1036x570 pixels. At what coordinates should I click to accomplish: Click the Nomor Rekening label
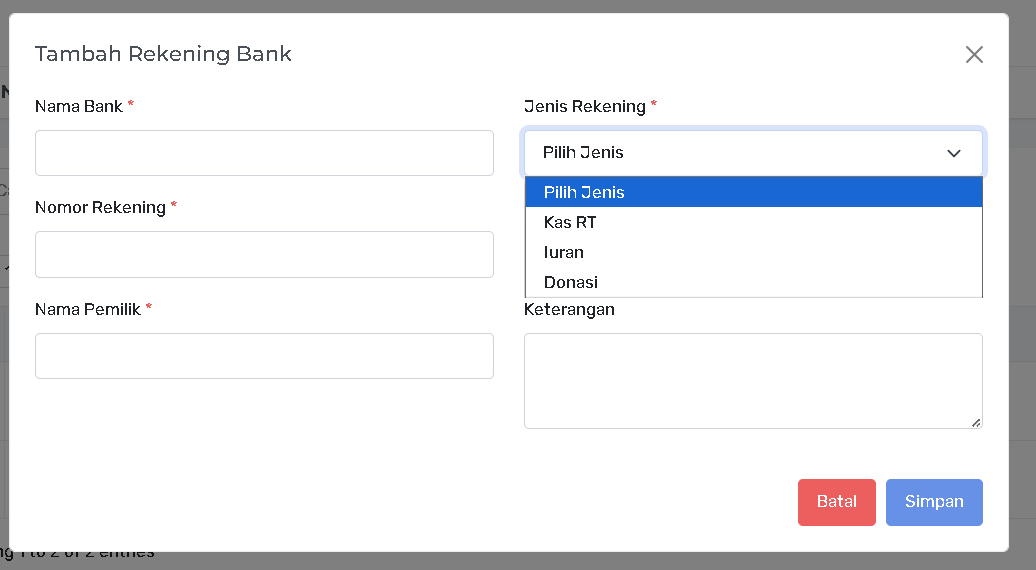coord(100,207)
